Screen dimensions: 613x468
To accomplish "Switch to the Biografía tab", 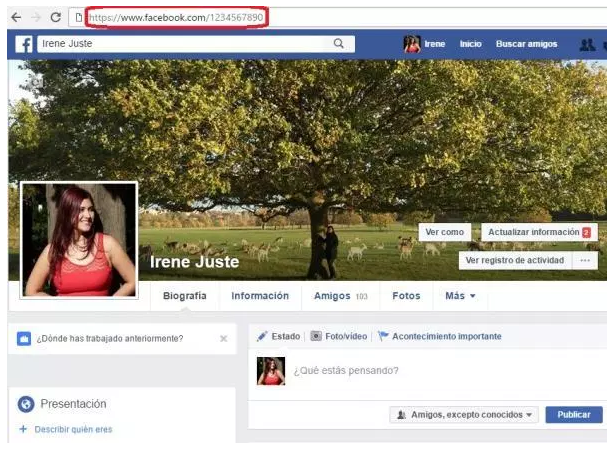I will point(185,296).
